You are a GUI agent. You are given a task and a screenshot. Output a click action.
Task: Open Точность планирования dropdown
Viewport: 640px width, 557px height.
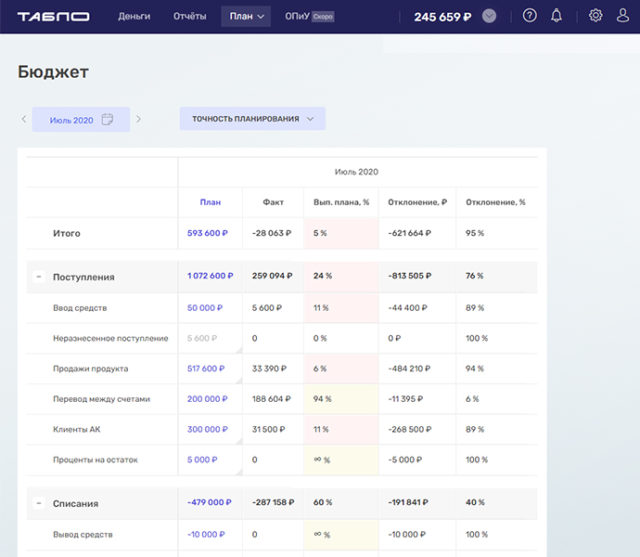point(252,119)
